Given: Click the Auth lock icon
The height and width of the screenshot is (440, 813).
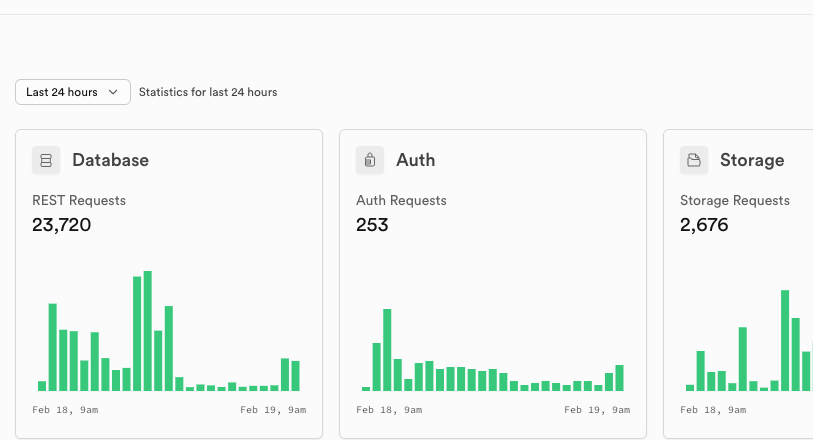Looking at the screenshot, I should tap(370, 160).
